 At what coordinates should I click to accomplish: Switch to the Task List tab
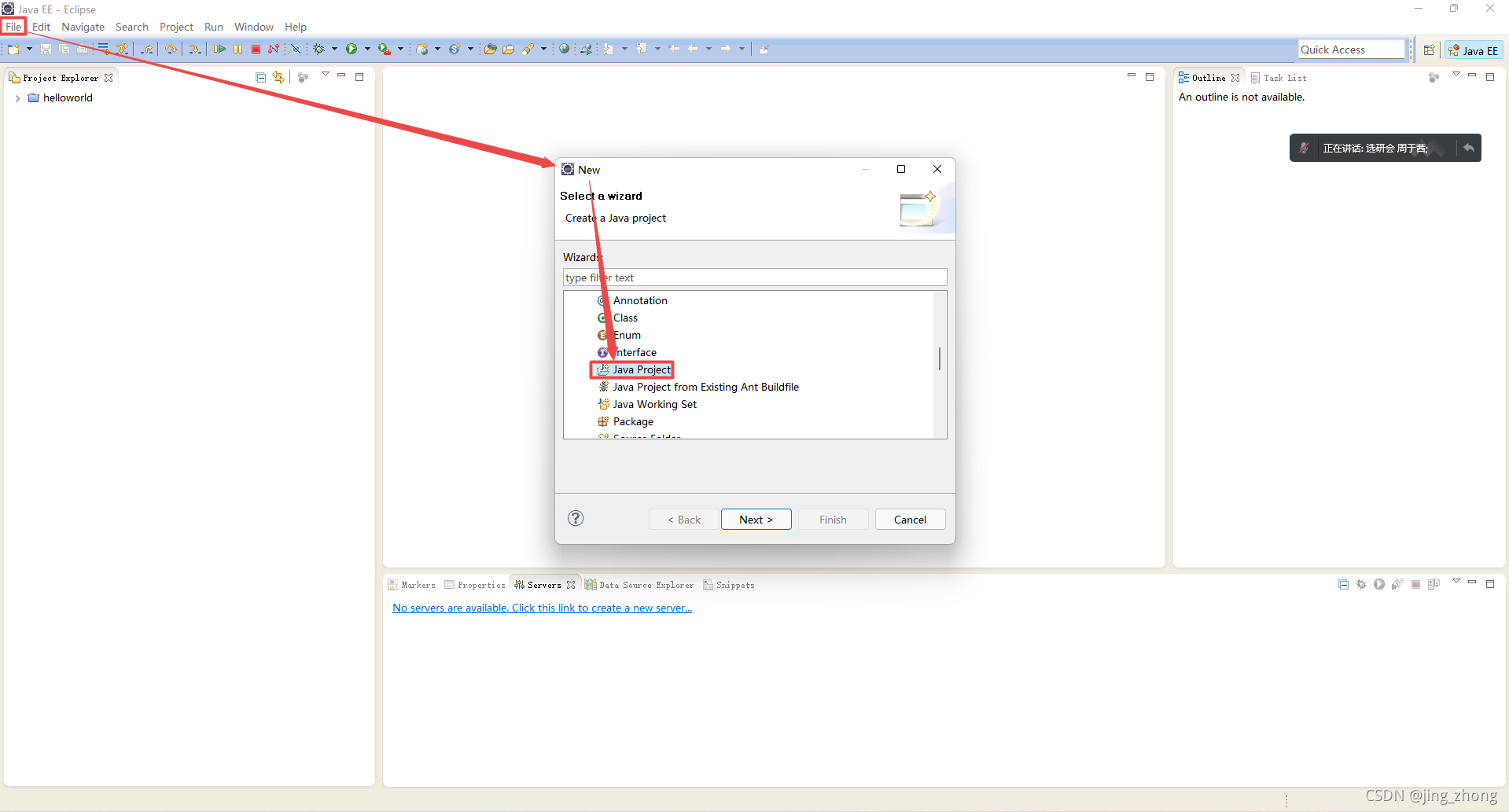click(x=1279, y=78)
